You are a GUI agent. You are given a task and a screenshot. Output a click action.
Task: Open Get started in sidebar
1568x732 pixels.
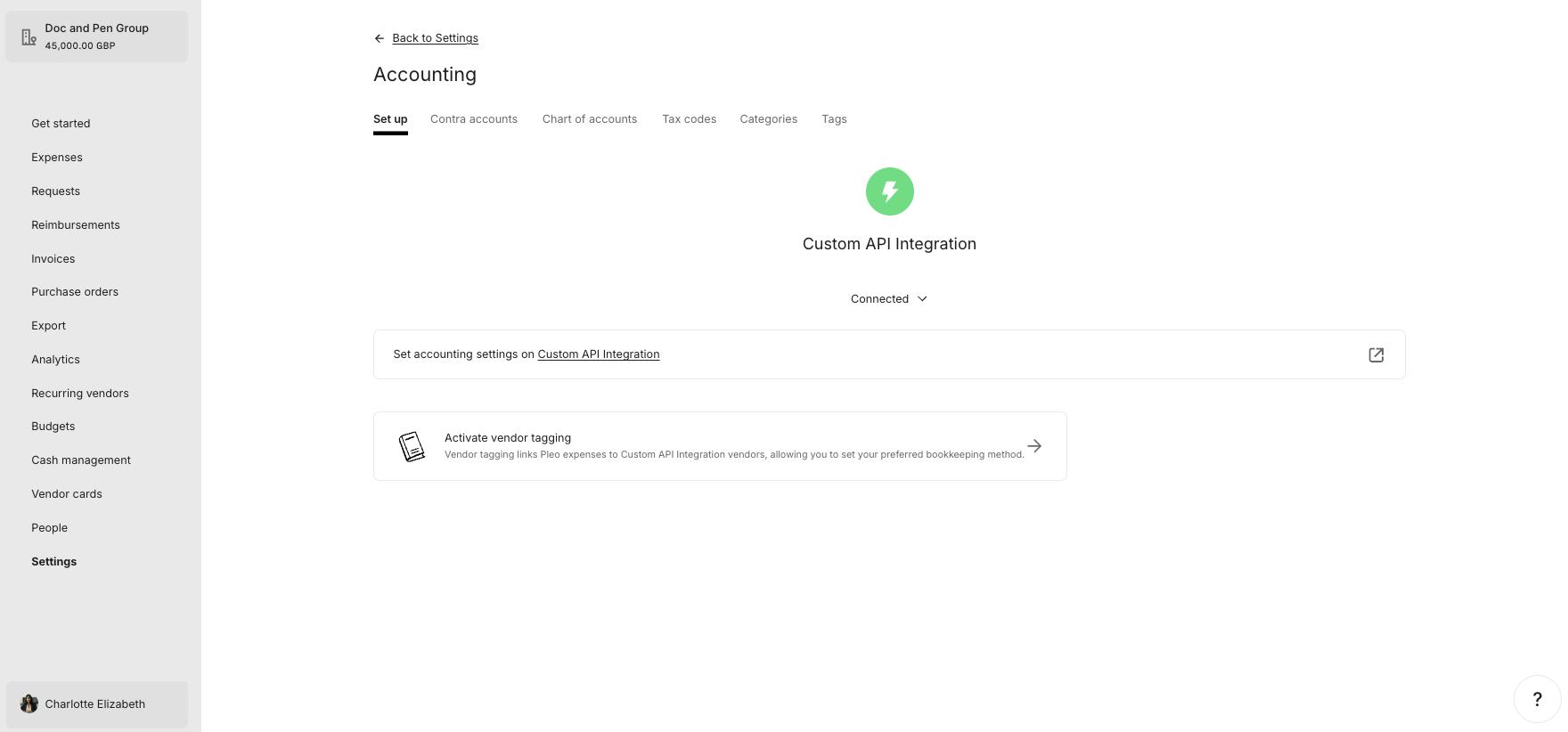pos(61,124)
